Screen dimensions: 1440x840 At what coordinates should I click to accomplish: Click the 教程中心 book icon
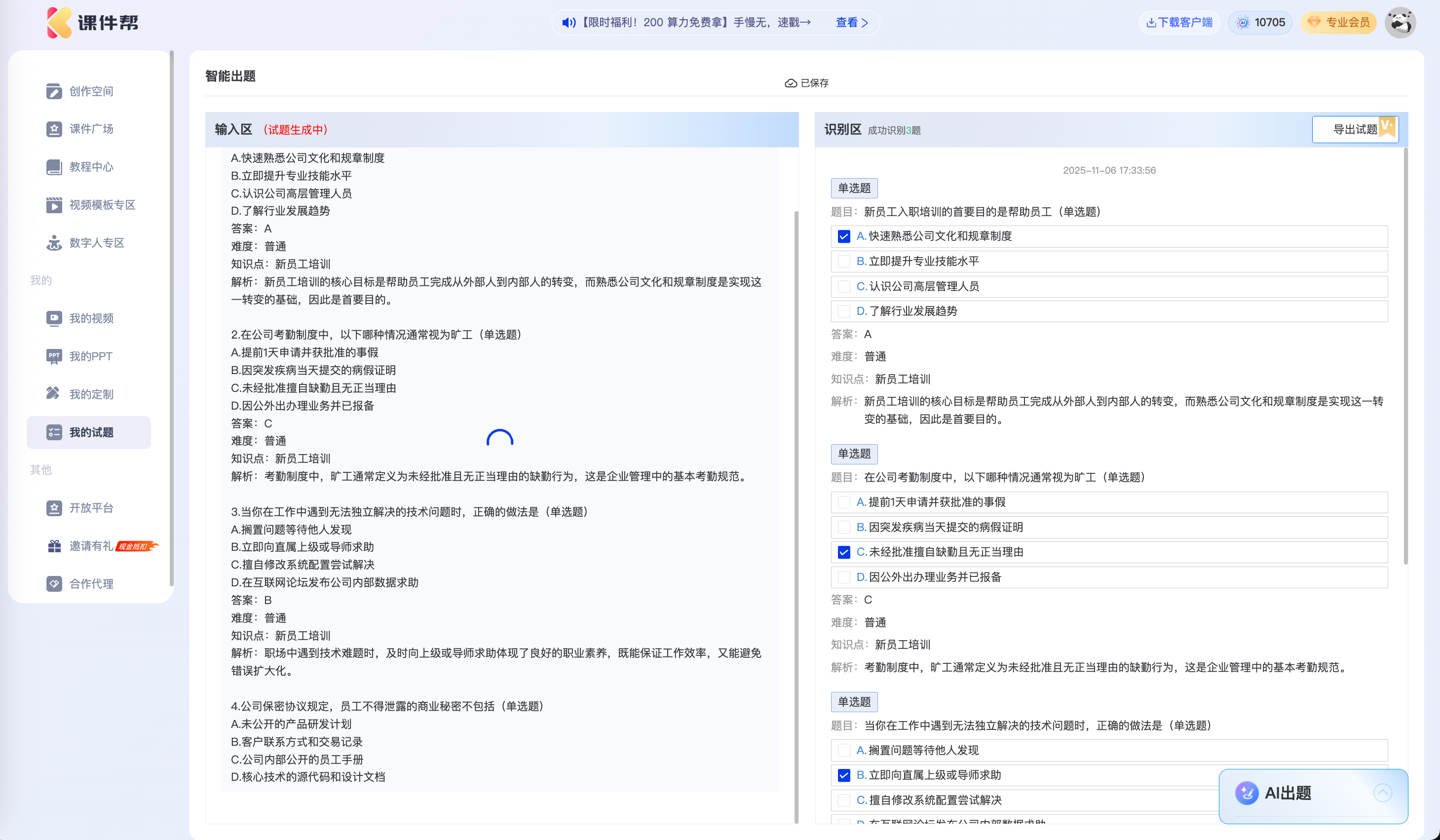coord(54,167)
